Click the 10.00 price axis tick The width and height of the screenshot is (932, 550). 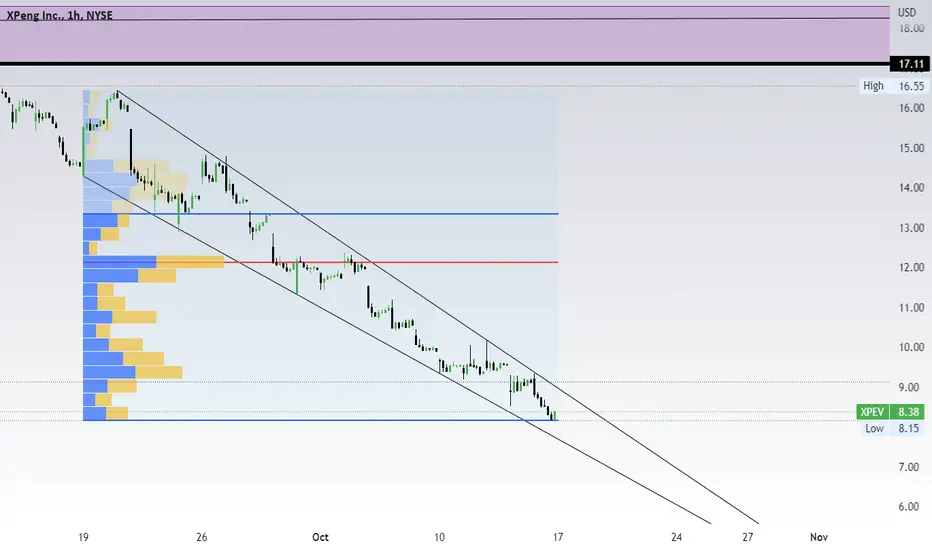pos(911,347)
